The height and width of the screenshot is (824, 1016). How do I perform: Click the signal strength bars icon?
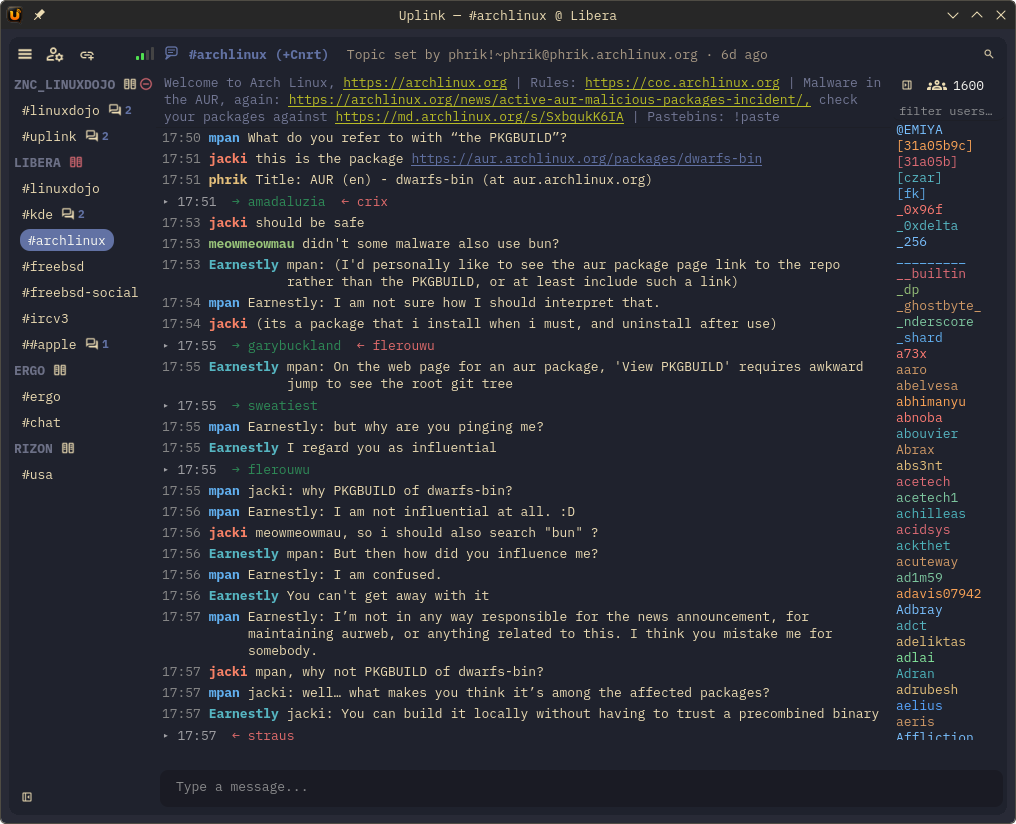point(144,54)
